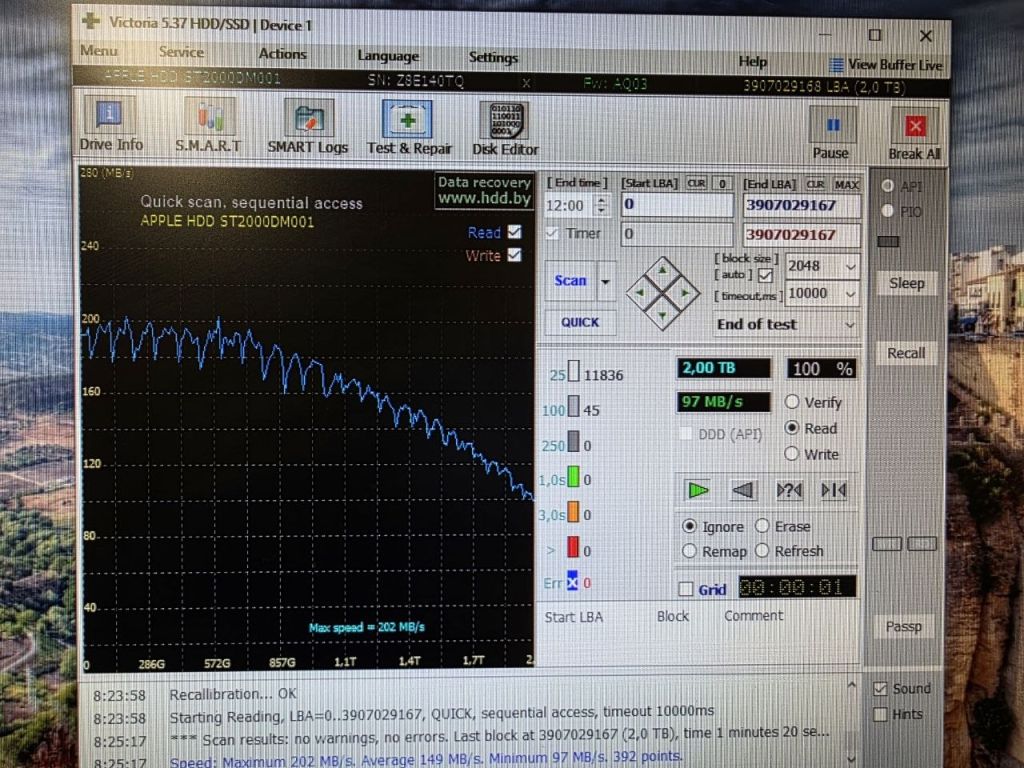Image resolution: width=1024 pixels, height=768 pixels.
Task: Open the S.M.A.R.T attributes view
Action: (208, 126)
